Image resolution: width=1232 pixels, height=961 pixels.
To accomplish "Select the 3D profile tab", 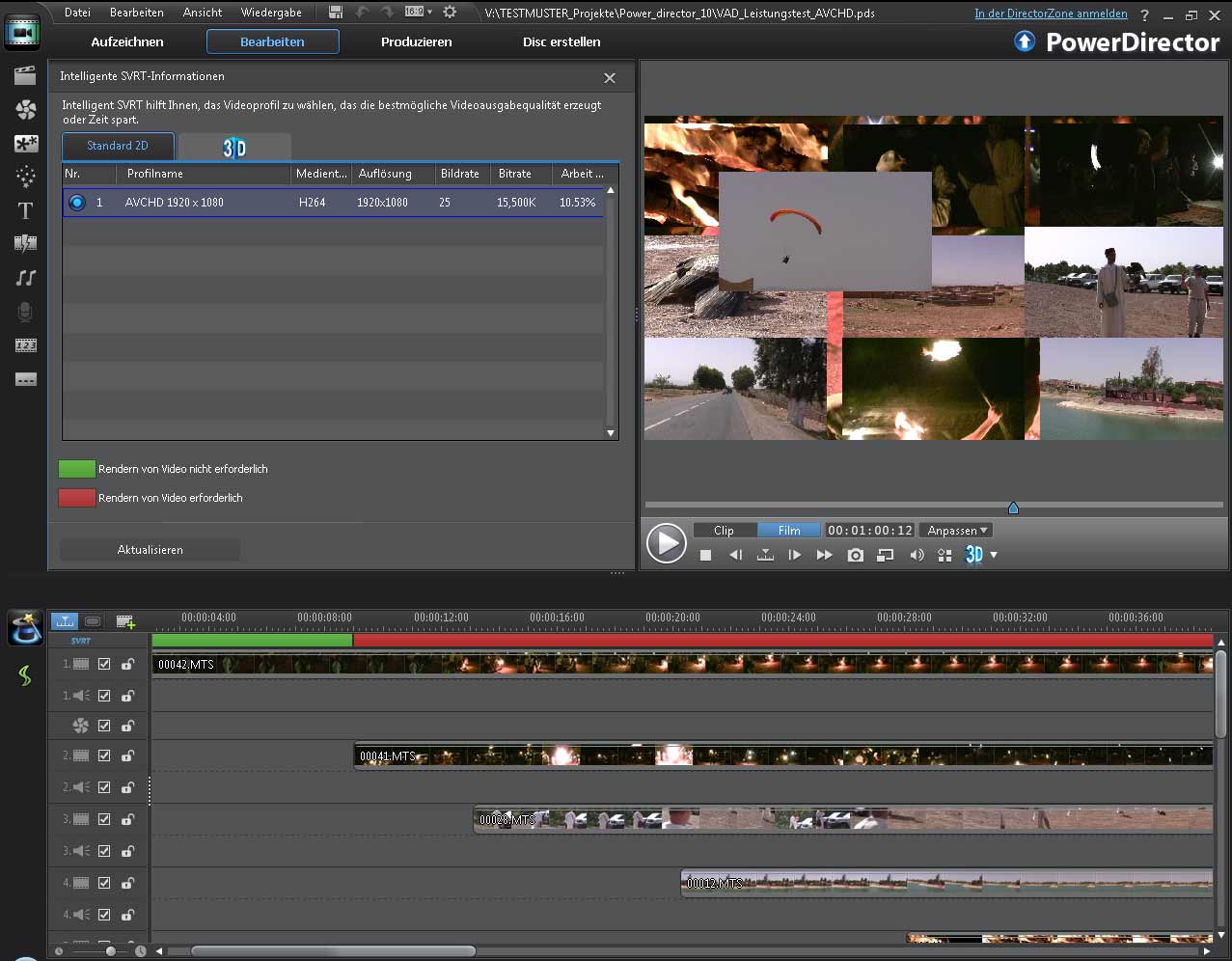I will 234,147.
